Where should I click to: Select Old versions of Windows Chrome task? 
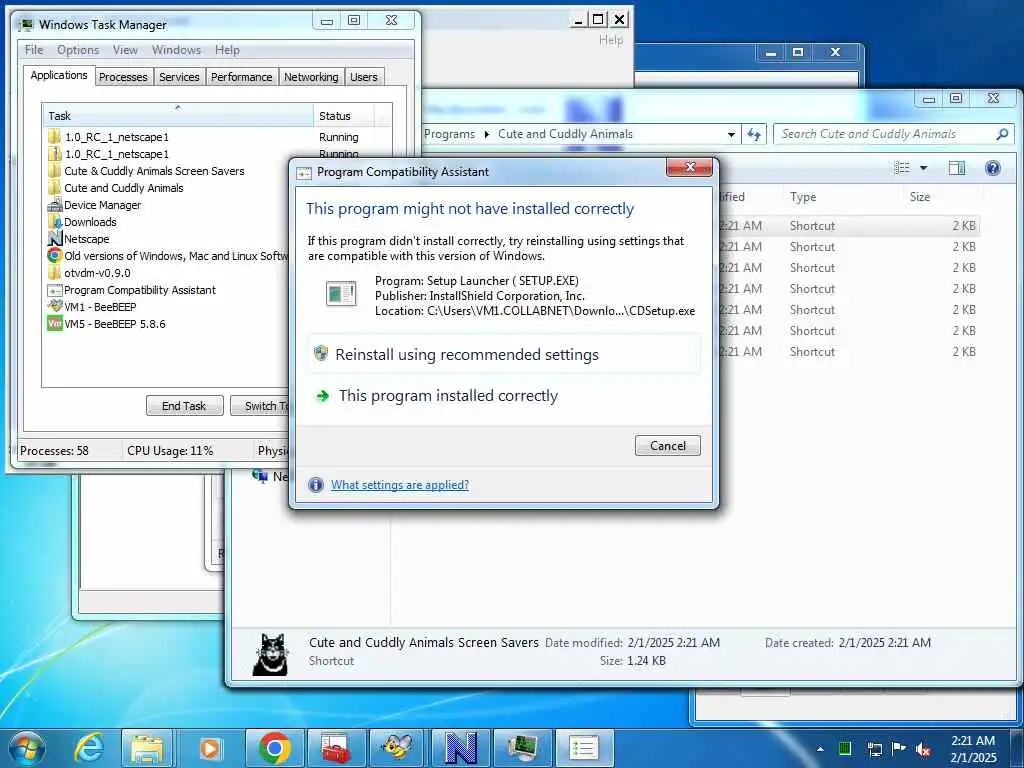tap(167, 256)
